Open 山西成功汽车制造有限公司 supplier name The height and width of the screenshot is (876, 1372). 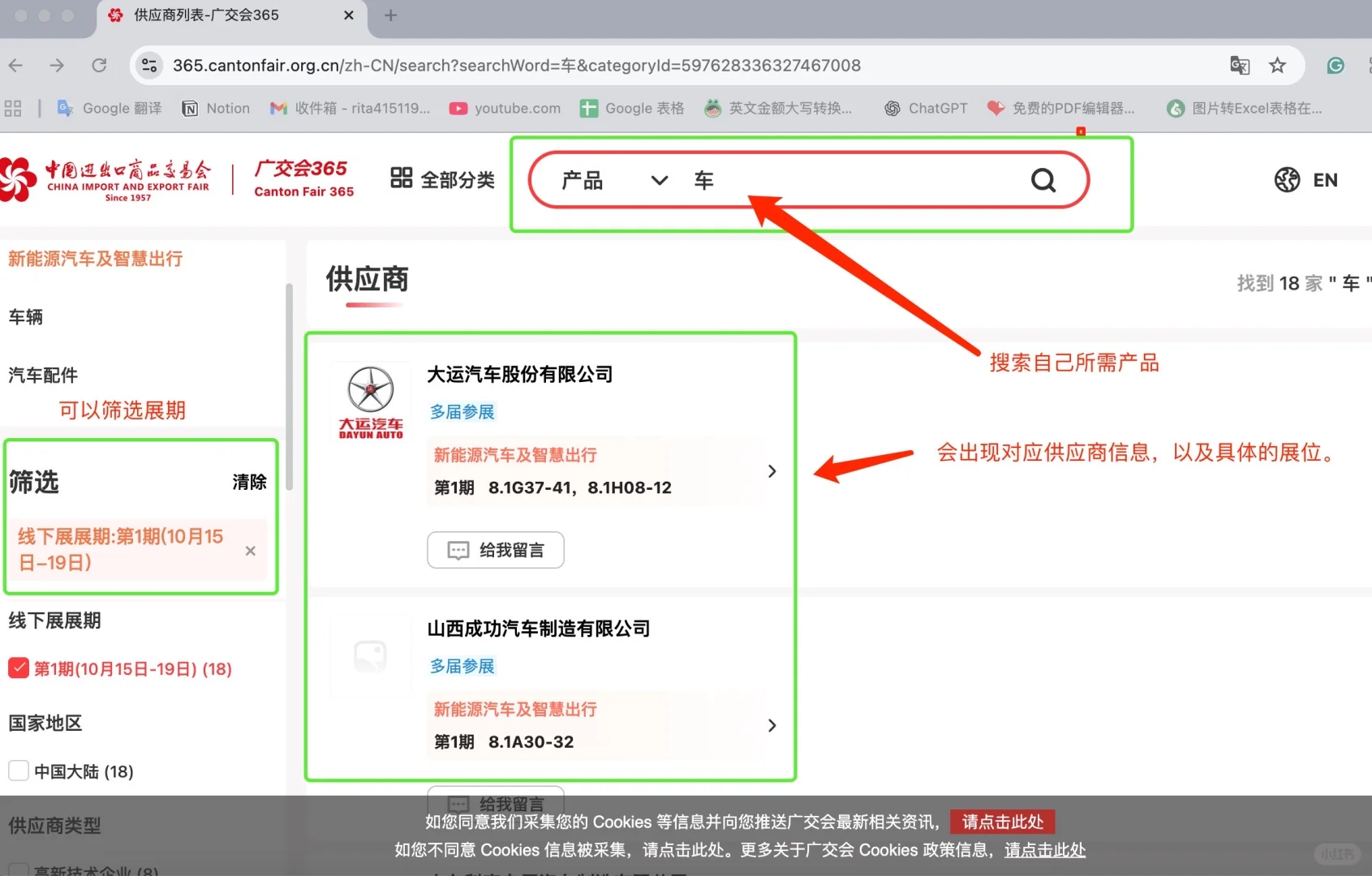coord(539,629)
